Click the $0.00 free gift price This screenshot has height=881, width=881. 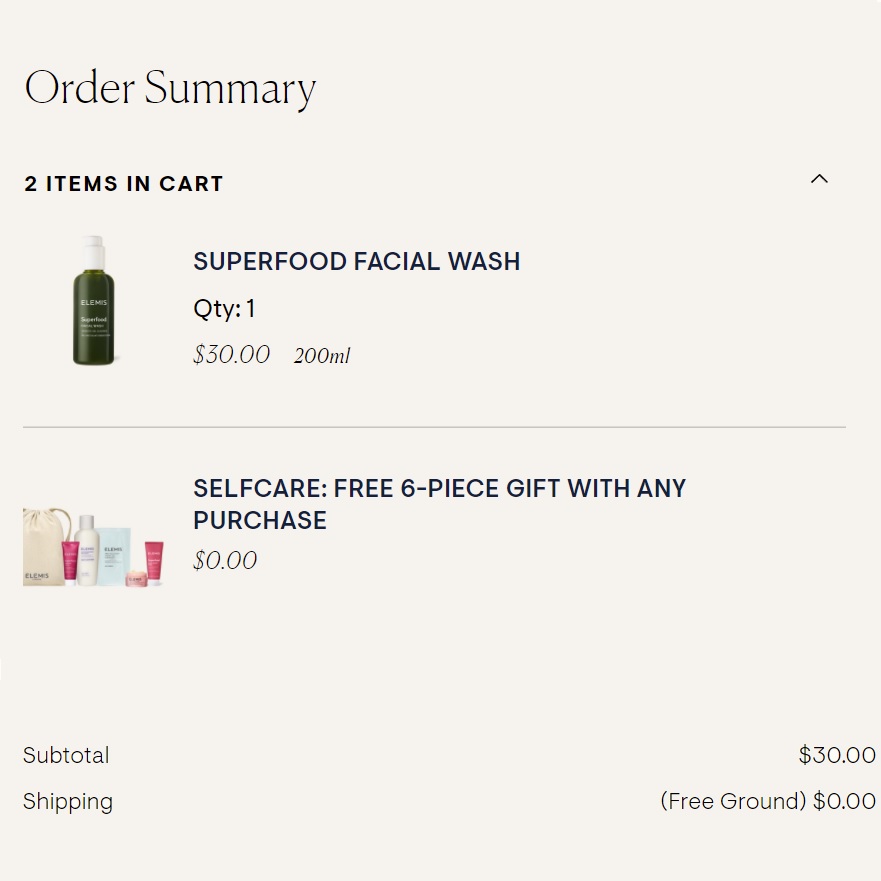click(x=225, y=560)
